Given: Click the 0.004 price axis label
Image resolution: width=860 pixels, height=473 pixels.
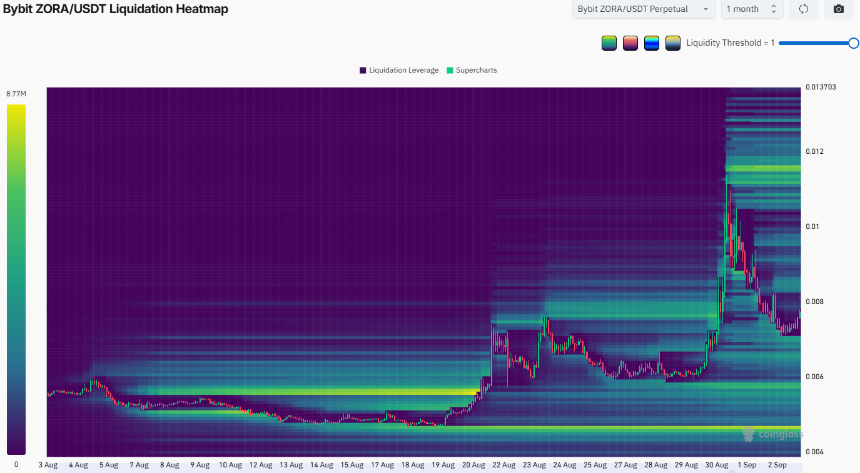Looking at the screenshot, I should tap(815, 452).
